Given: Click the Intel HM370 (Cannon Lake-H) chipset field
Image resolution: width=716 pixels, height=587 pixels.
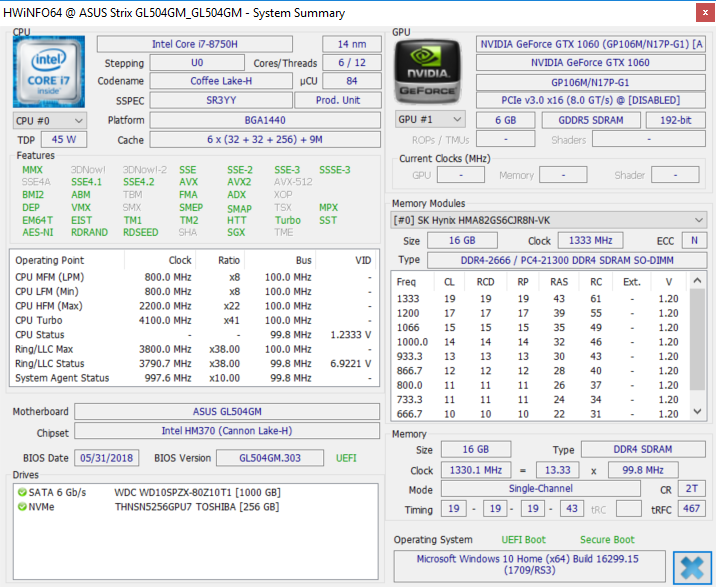Looking at the screenshot, I should [x=227, y=431].
